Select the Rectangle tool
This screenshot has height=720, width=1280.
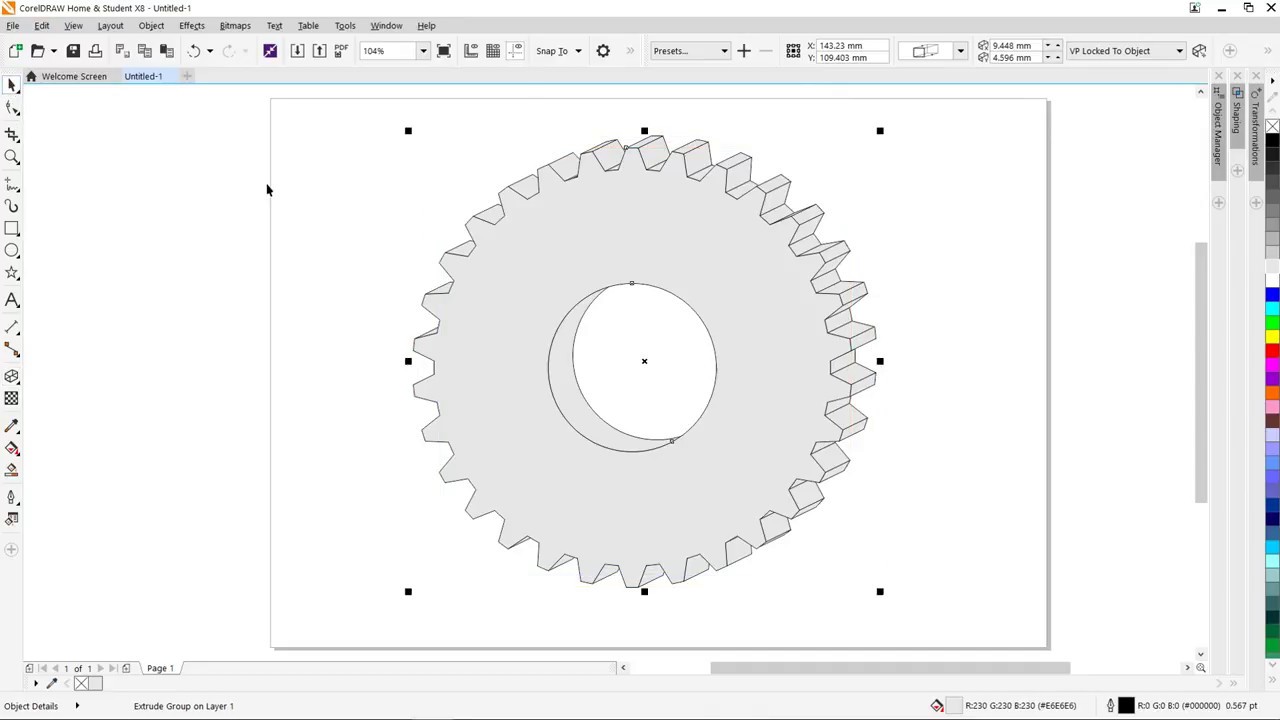[x=12, y=229]
